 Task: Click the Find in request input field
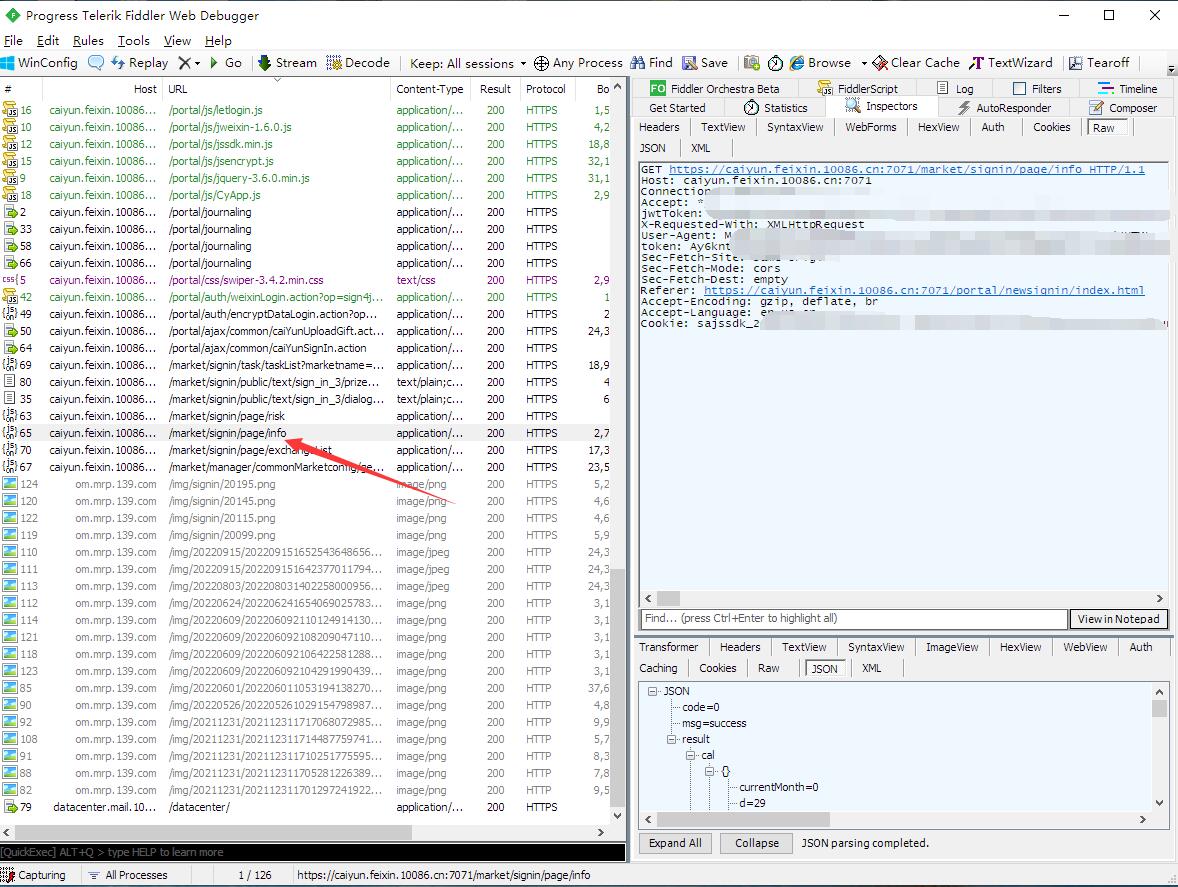[853, 619]
